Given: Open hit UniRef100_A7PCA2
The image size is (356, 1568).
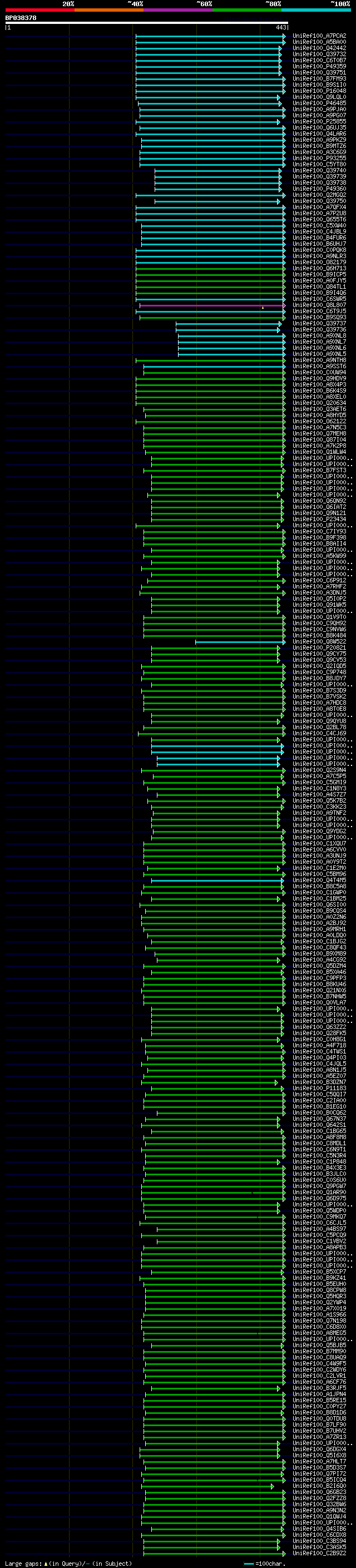Looking at the screenshot, I should (x=319, y=36).
